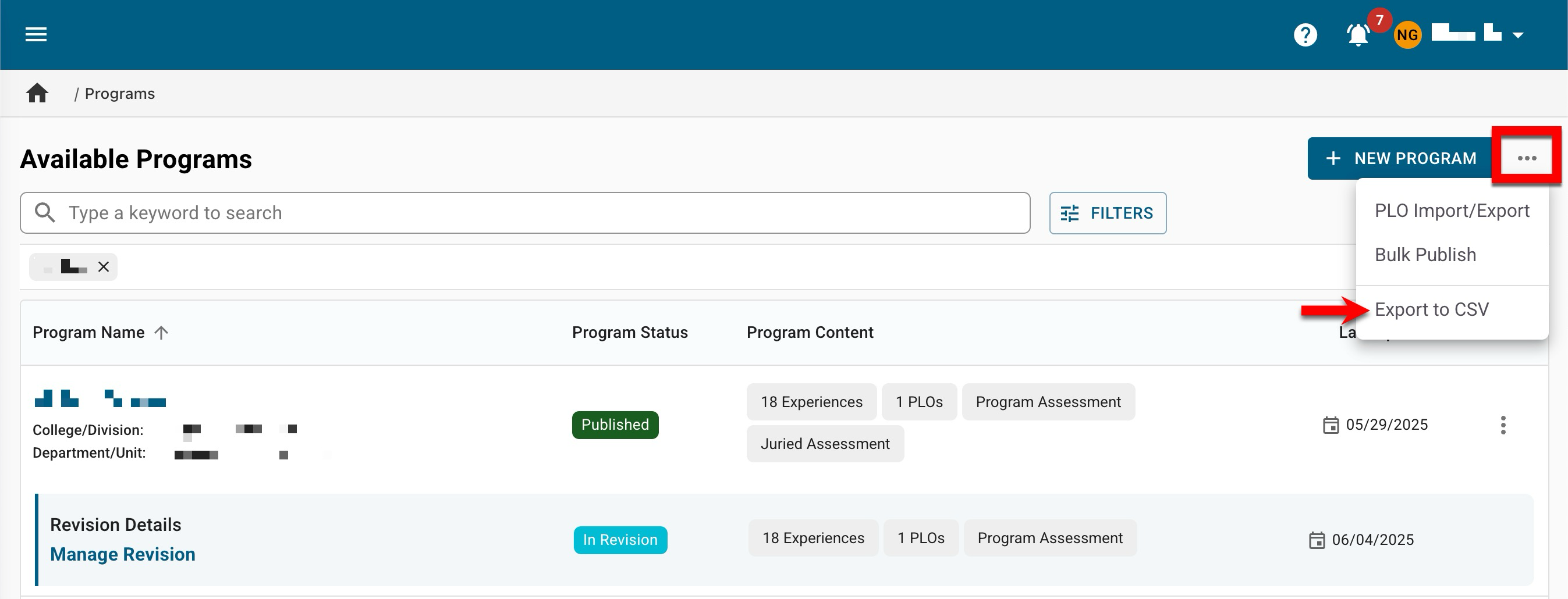Screen dimensions: 1568x599
Task: Open the notifications bell
Action: coord(1358,35)
